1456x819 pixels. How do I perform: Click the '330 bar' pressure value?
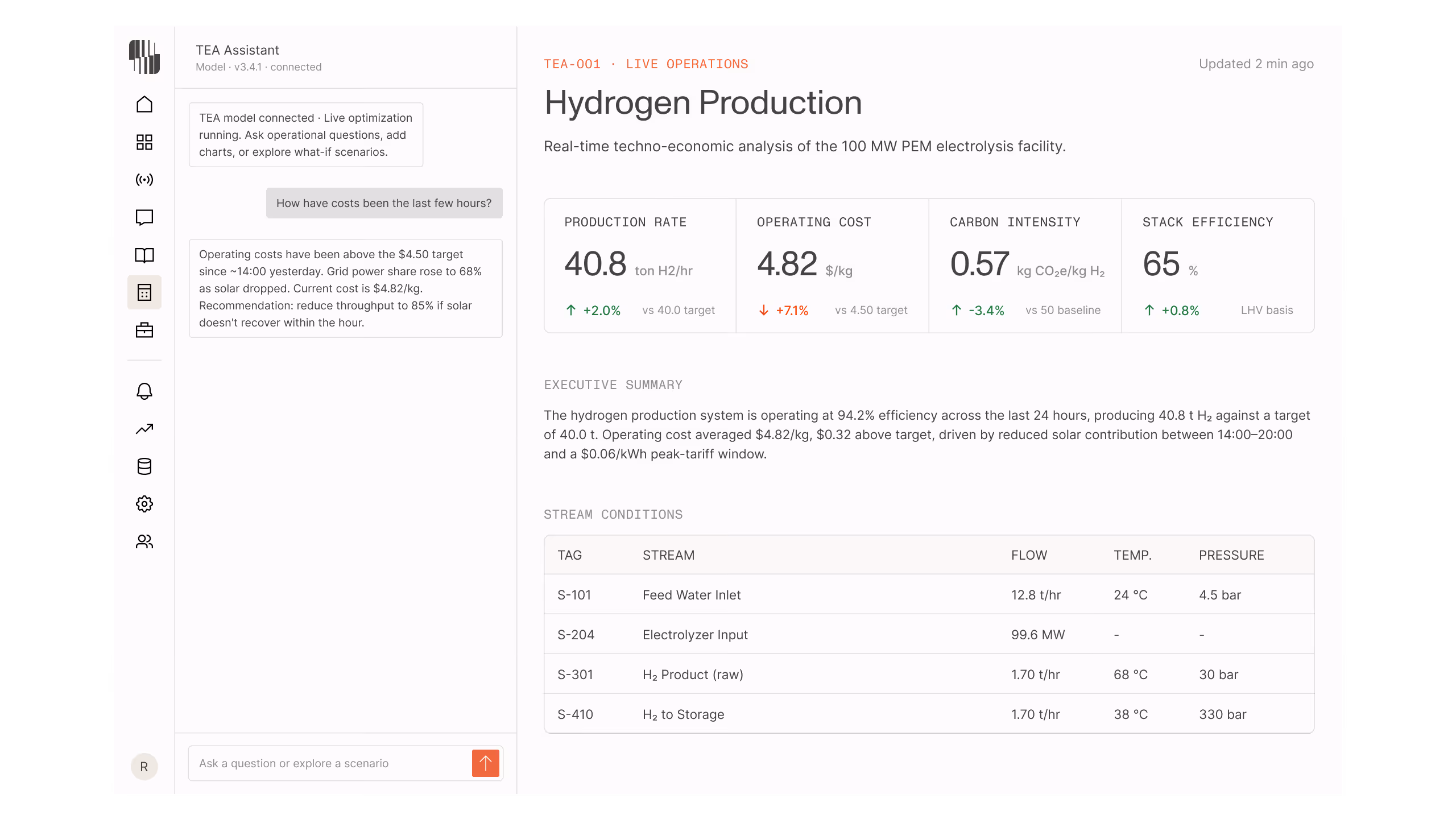(1223, 714)
